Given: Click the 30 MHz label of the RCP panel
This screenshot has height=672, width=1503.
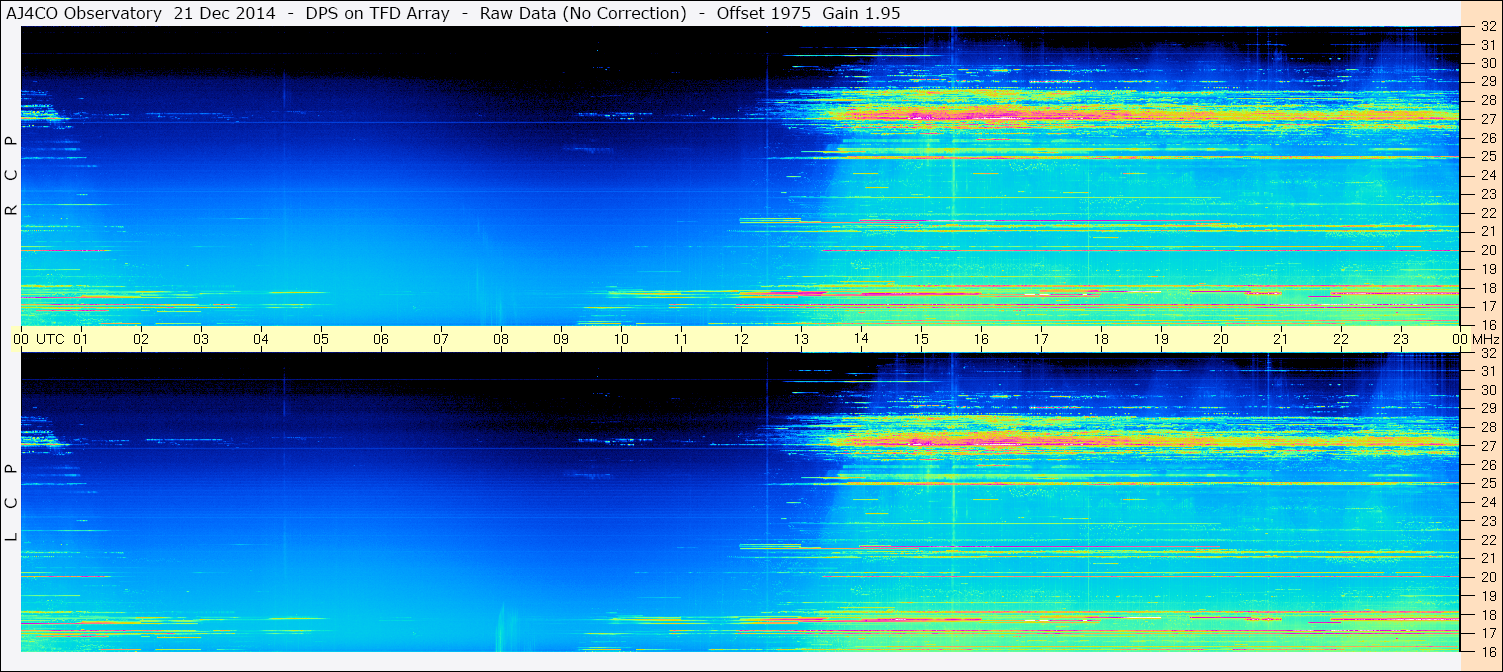Looking at the screenshot, I should tap(1487, 62).
